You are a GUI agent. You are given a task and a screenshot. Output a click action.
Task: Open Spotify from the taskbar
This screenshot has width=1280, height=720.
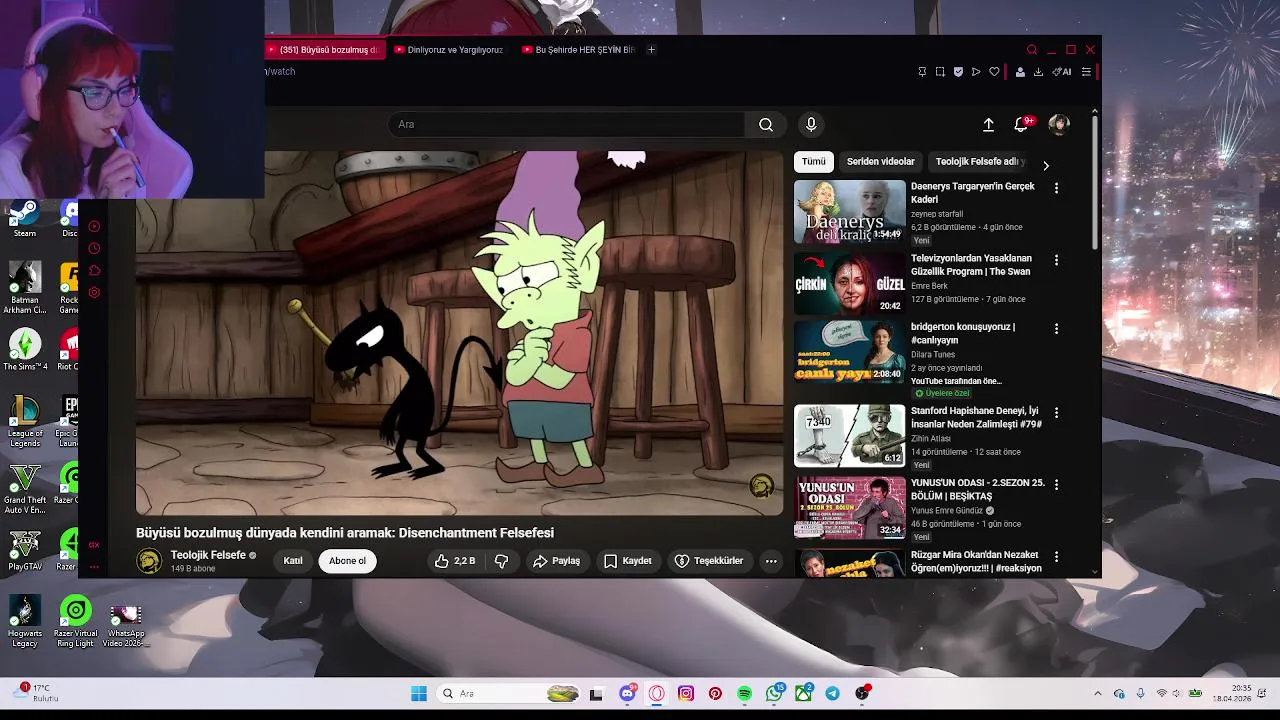click(745, 693)
